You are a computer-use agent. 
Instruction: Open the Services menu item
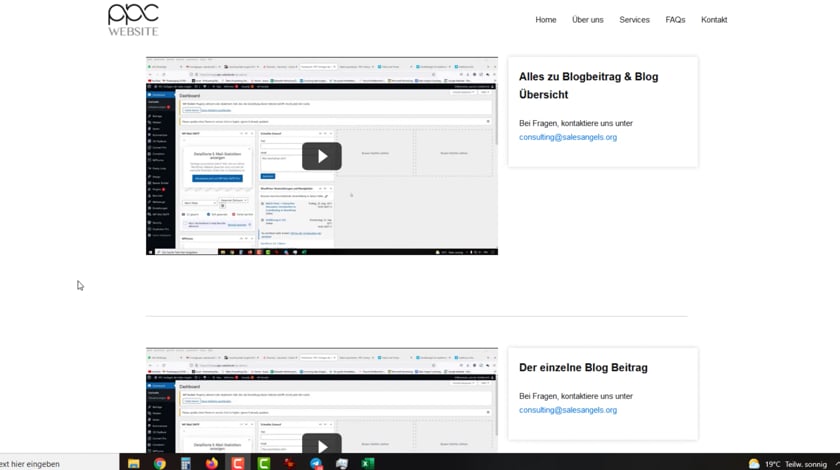click(x=634, y=20)
